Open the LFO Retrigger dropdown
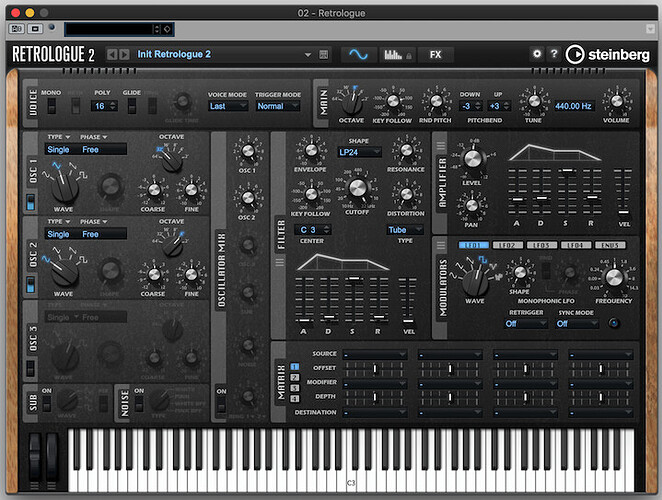 [526, 323]
